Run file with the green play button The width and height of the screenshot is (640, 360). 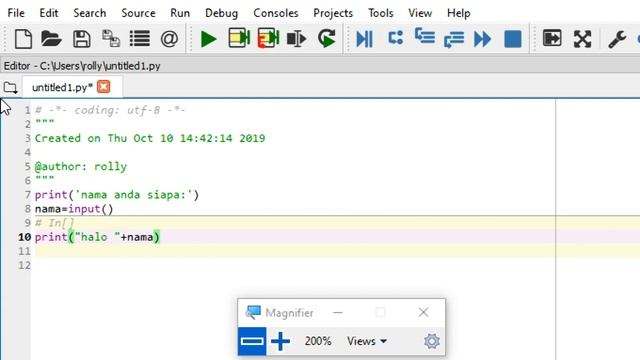(209, 39)
